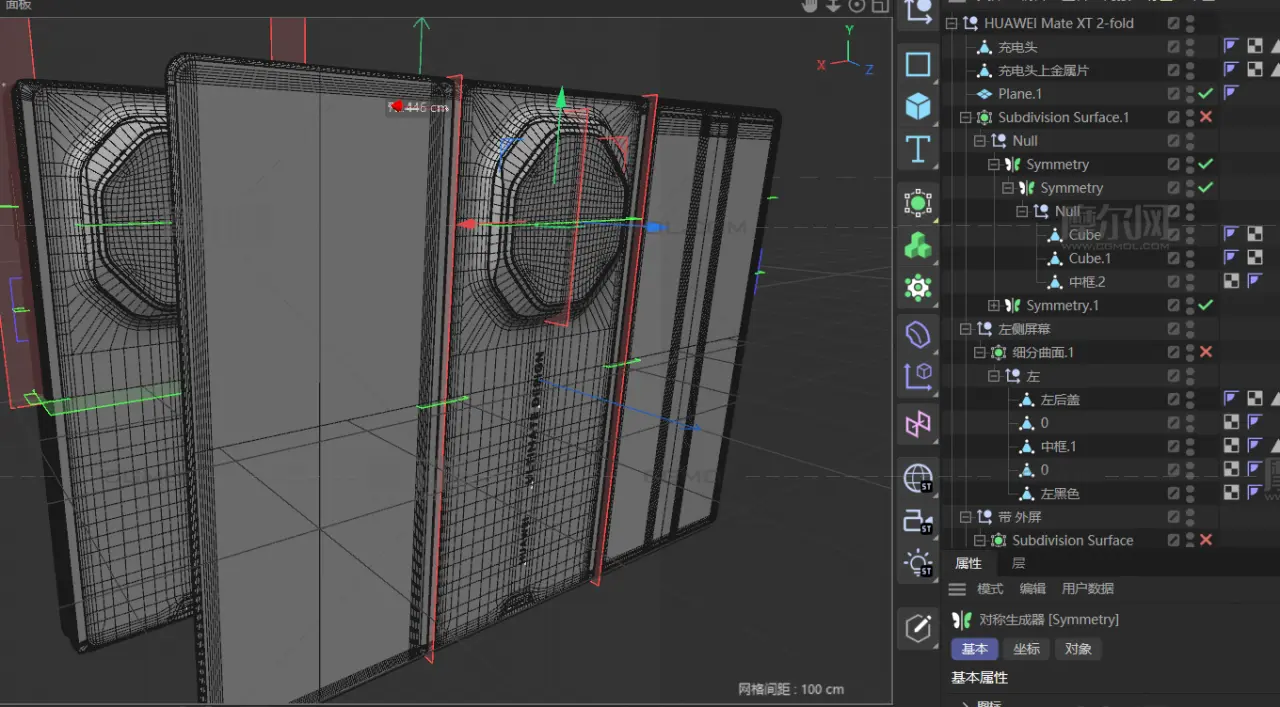Click the checkered texture tag on 中框.1
Screen dimensions: 1280x707
[x=1231, y=446]
